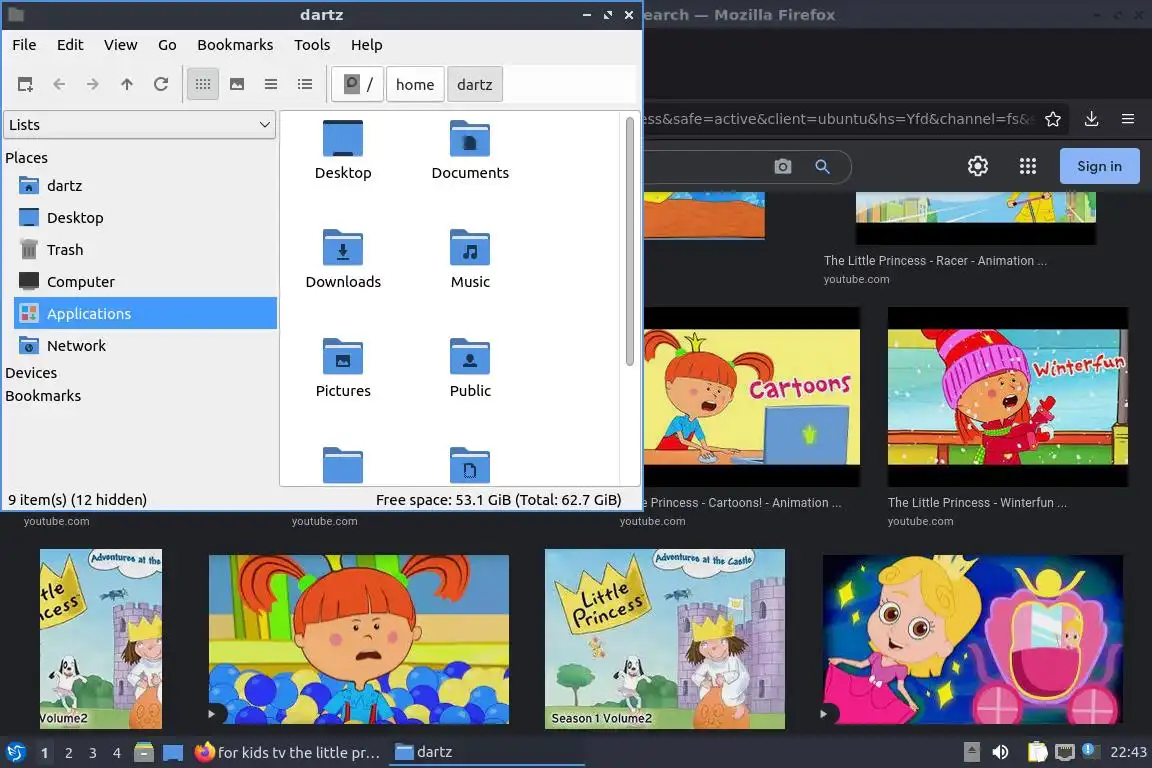Image resolution: width=1152 pixels, height=768 pixels.
Task: Open Firefox downloads panel
Action: (x=1092, y=119)
